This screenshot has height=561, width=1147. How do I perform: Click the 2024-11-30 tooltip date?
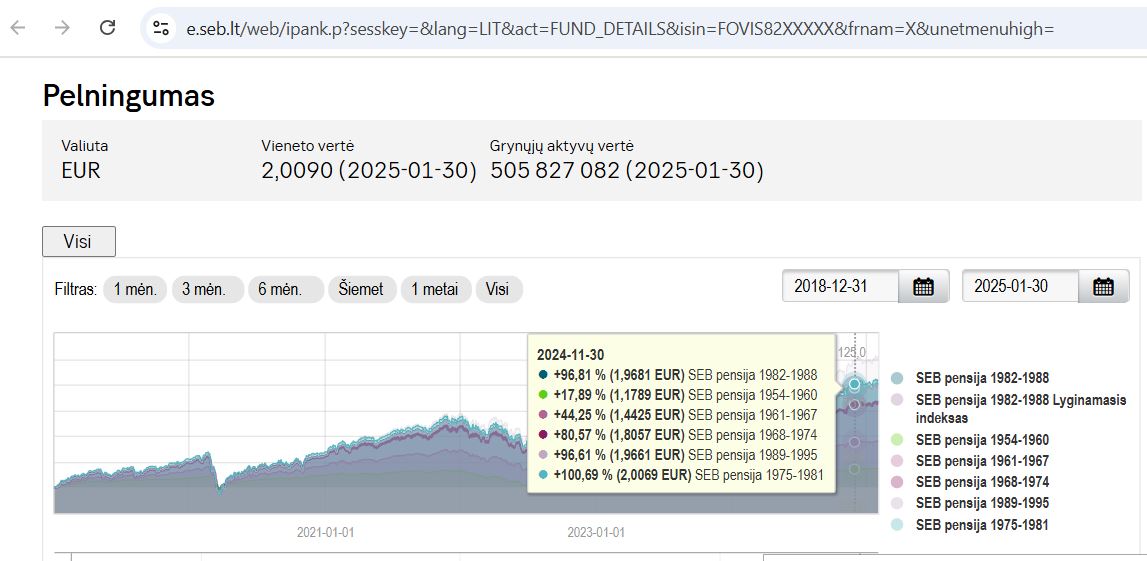tap(571, 355)
